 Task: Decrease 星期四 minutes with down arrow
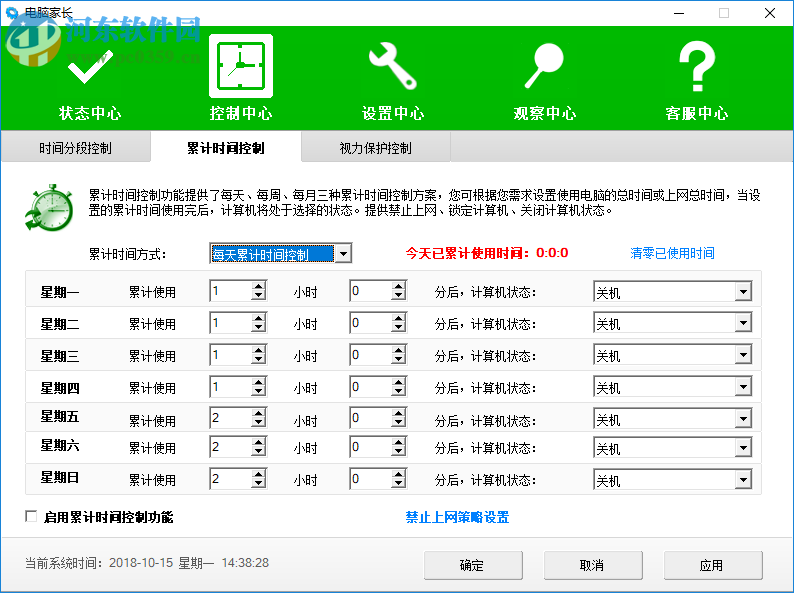399,391
